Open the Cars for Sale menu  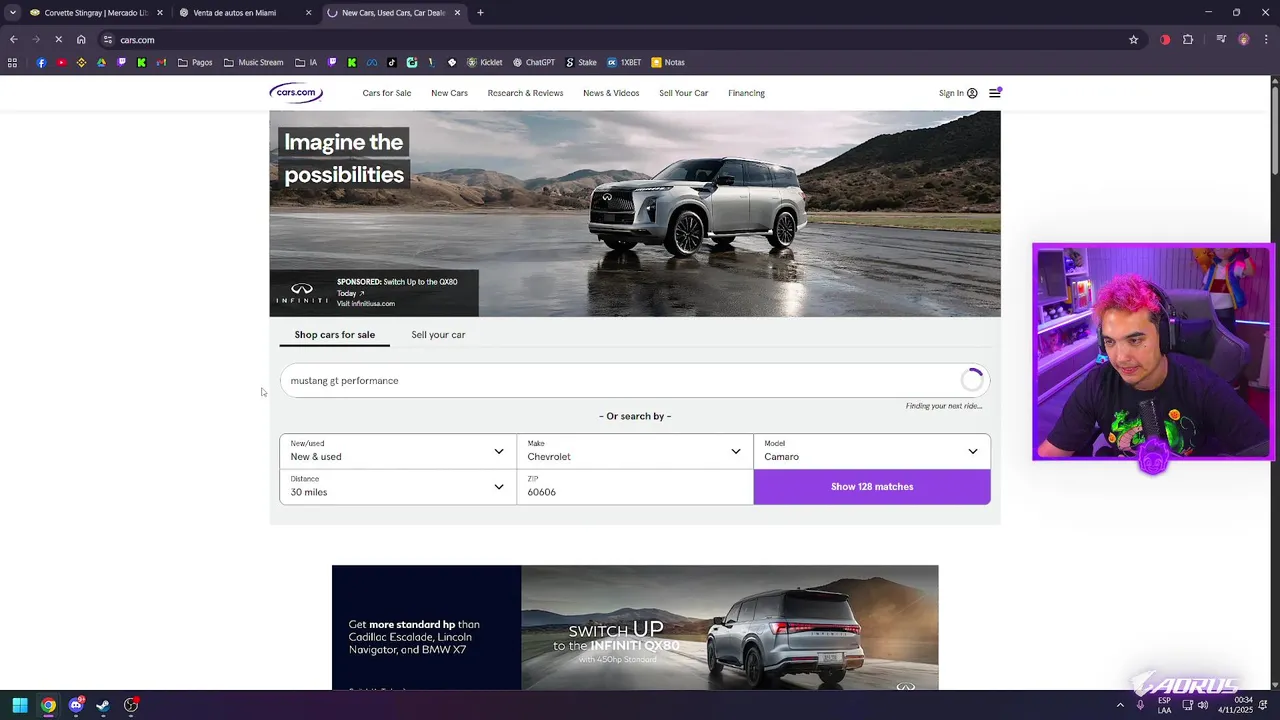(387, 93)
